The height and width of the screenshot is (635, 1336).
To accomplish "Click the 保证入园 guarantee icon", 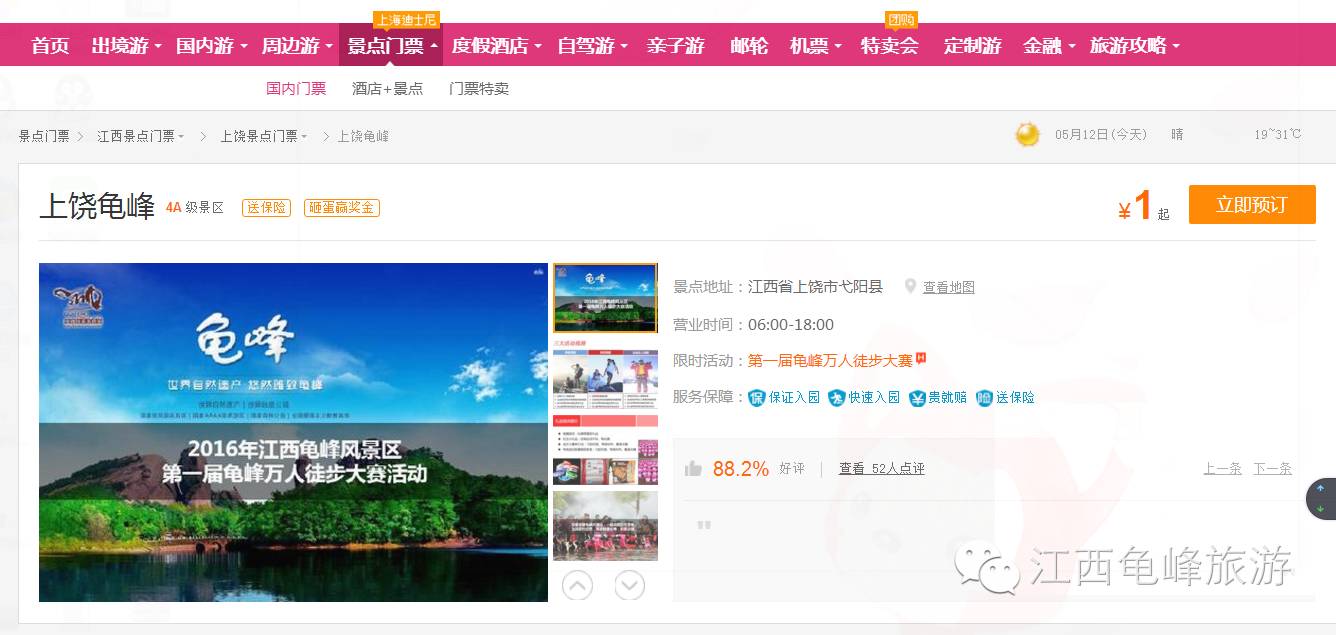I will 757,397.
